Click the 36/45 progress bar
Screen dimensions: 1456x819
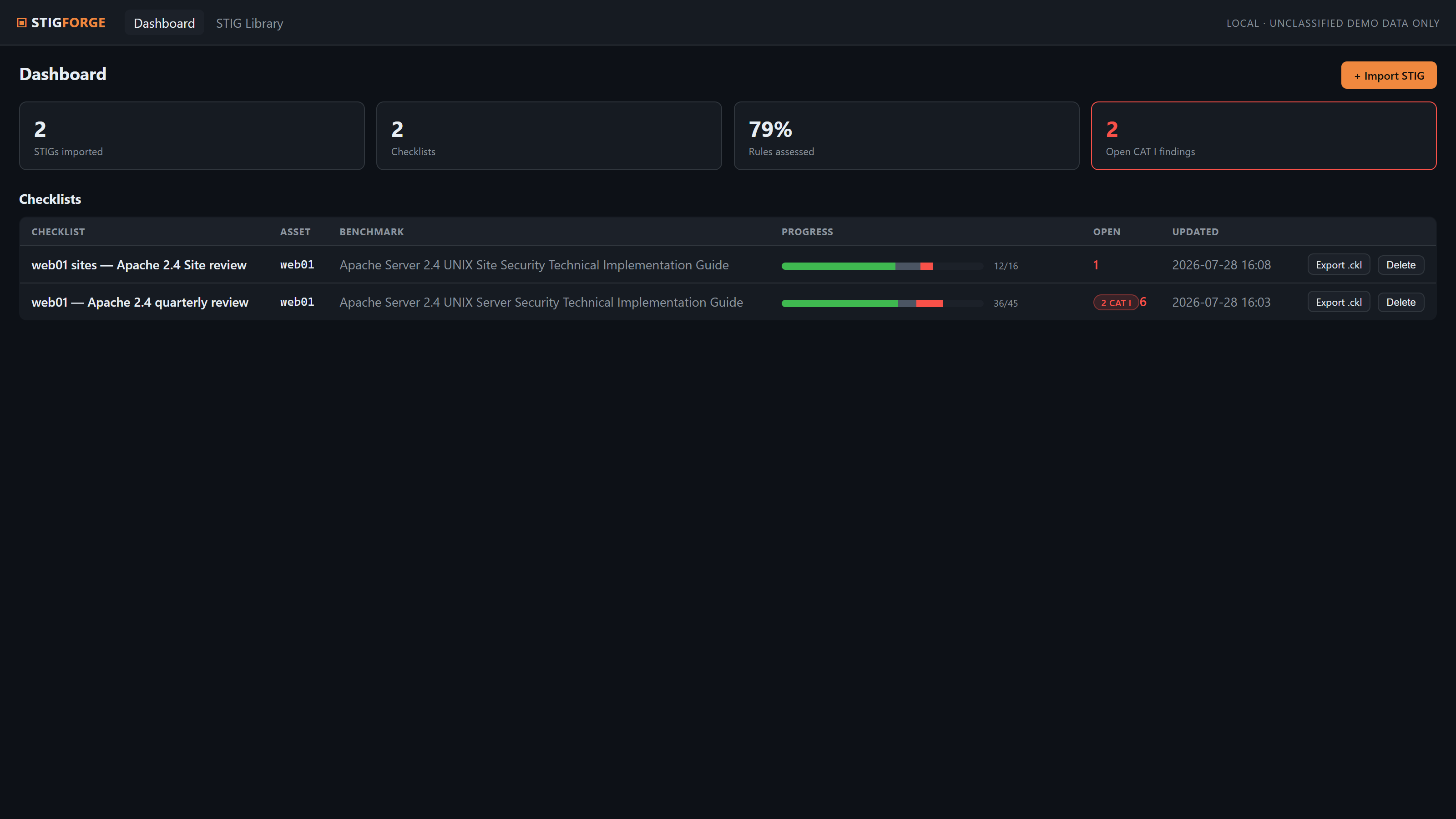[882, 303]
